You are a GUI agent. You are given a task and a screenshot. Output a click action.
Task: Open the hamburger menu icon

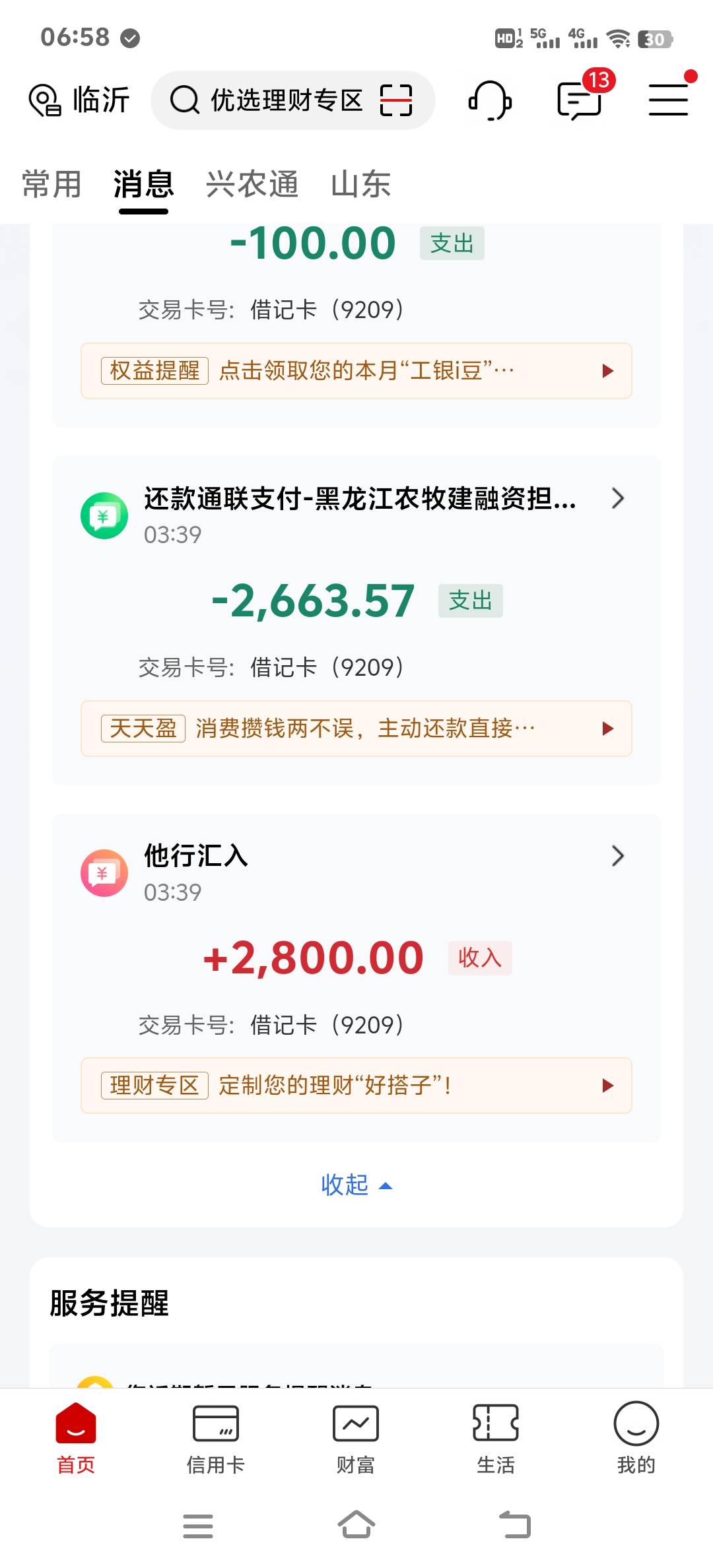tap(668, 100)
